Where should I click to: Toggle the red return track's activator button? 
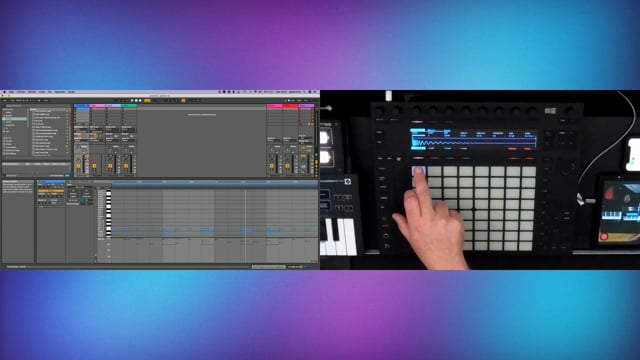[287, 166]
